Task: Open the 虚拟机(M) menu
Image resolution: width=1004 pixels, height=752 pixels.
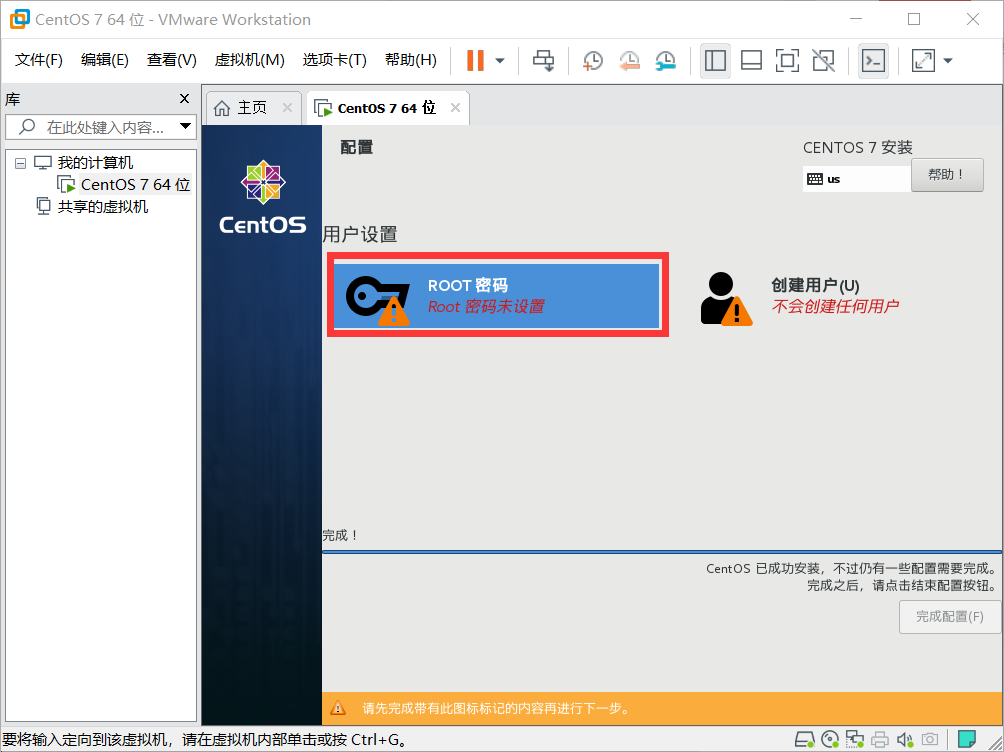Action: tap(249, 60)
